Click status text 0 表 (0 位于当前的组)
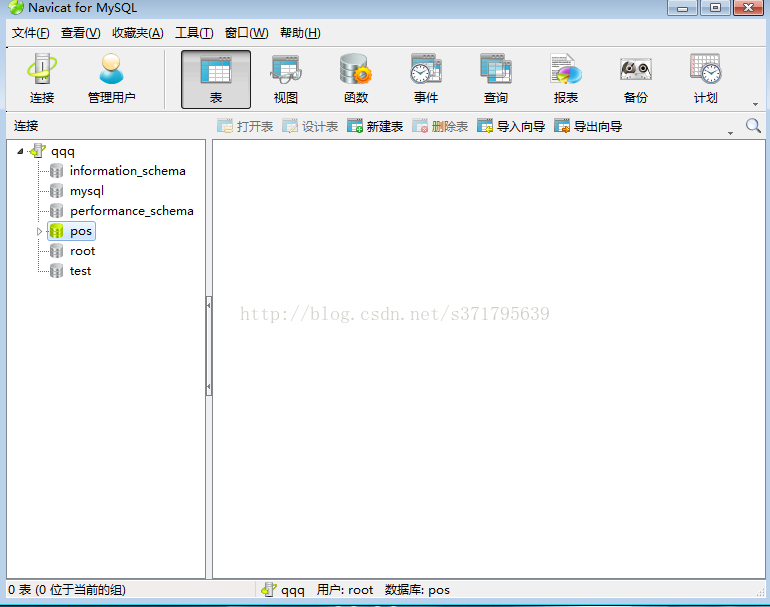 pyautogui.click(x=67, y=590)
